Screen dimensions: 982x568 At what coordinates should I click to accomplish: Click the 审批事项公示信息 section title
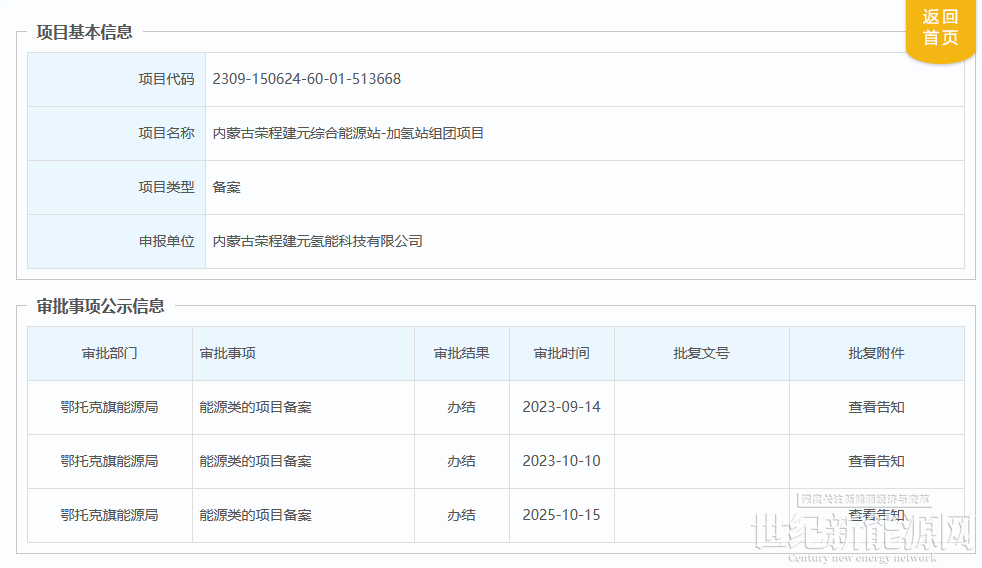point(100,306)
